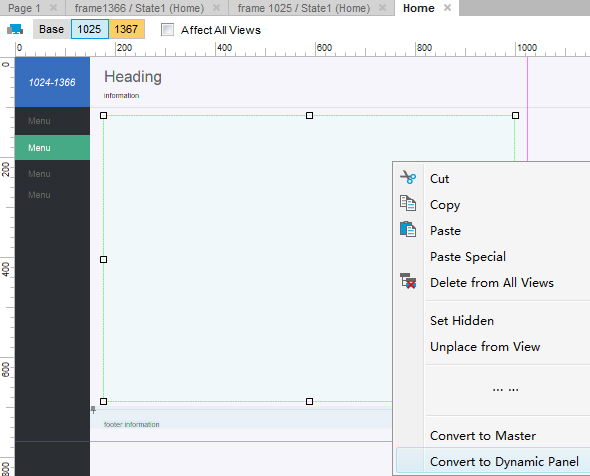Click the Delete from All Views icon

[x=408, y=281]
